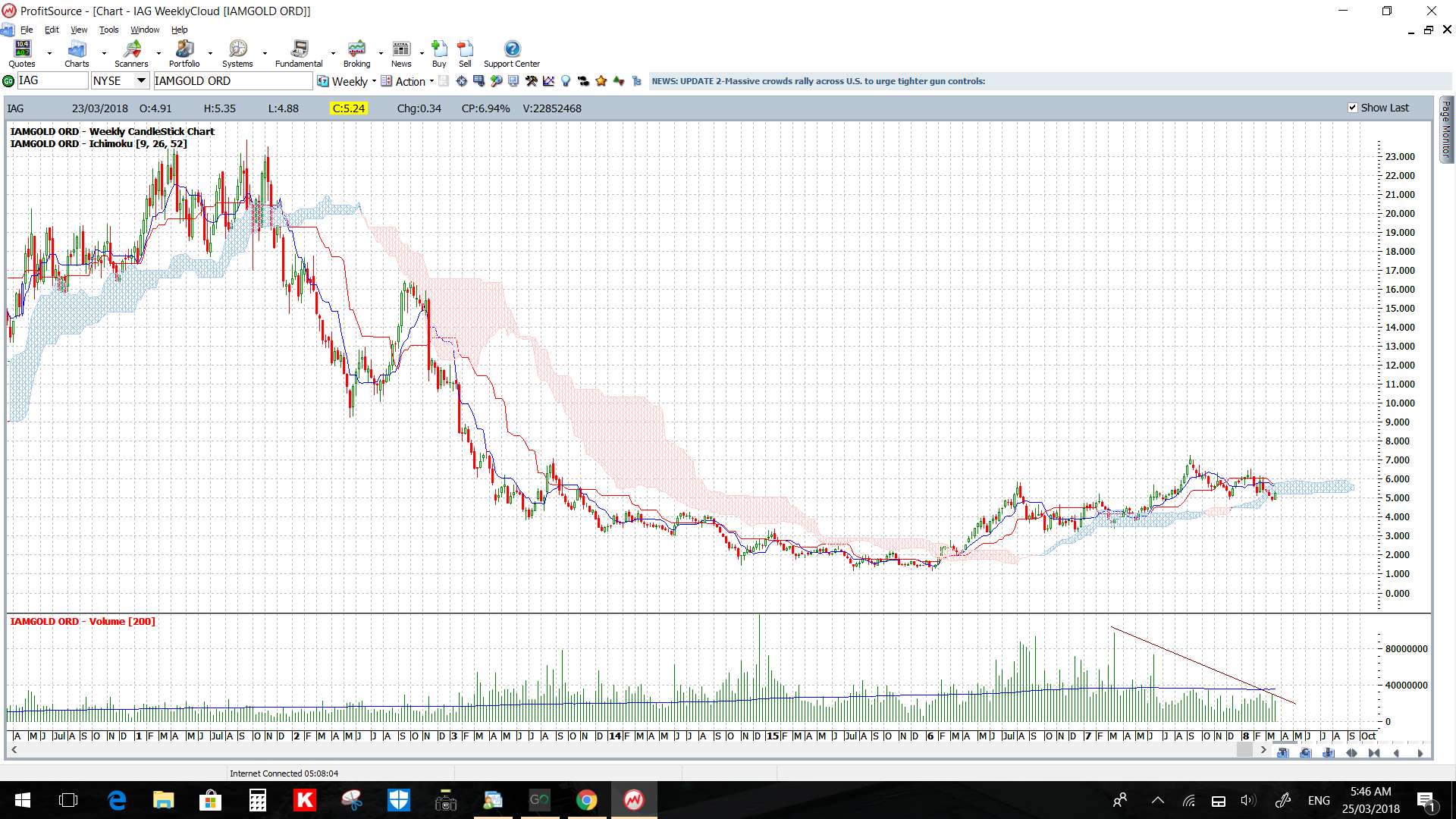Image resolution: width=1456 pixels, height=819 pixels.
Task: Open the Scanners tool
Action: (x=131, y=54)
